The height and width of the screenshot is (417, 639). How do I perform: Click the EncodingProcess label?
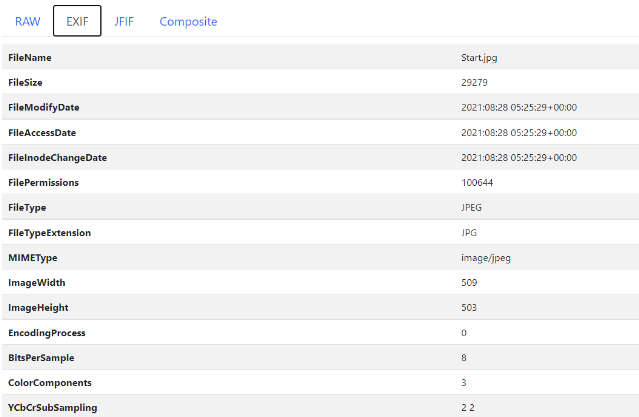46,333
